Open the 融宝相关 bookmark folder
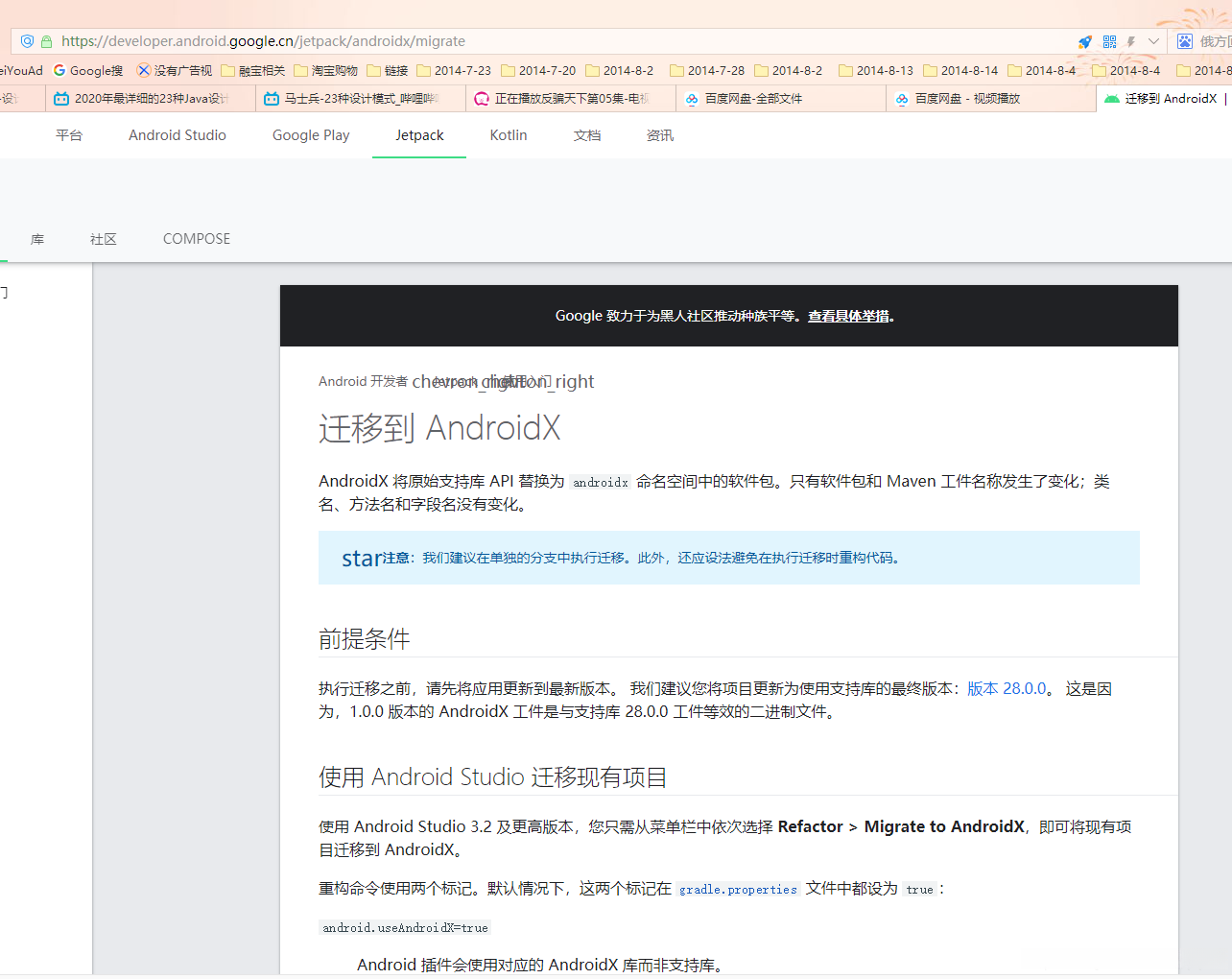 click(x=253, y=70)
